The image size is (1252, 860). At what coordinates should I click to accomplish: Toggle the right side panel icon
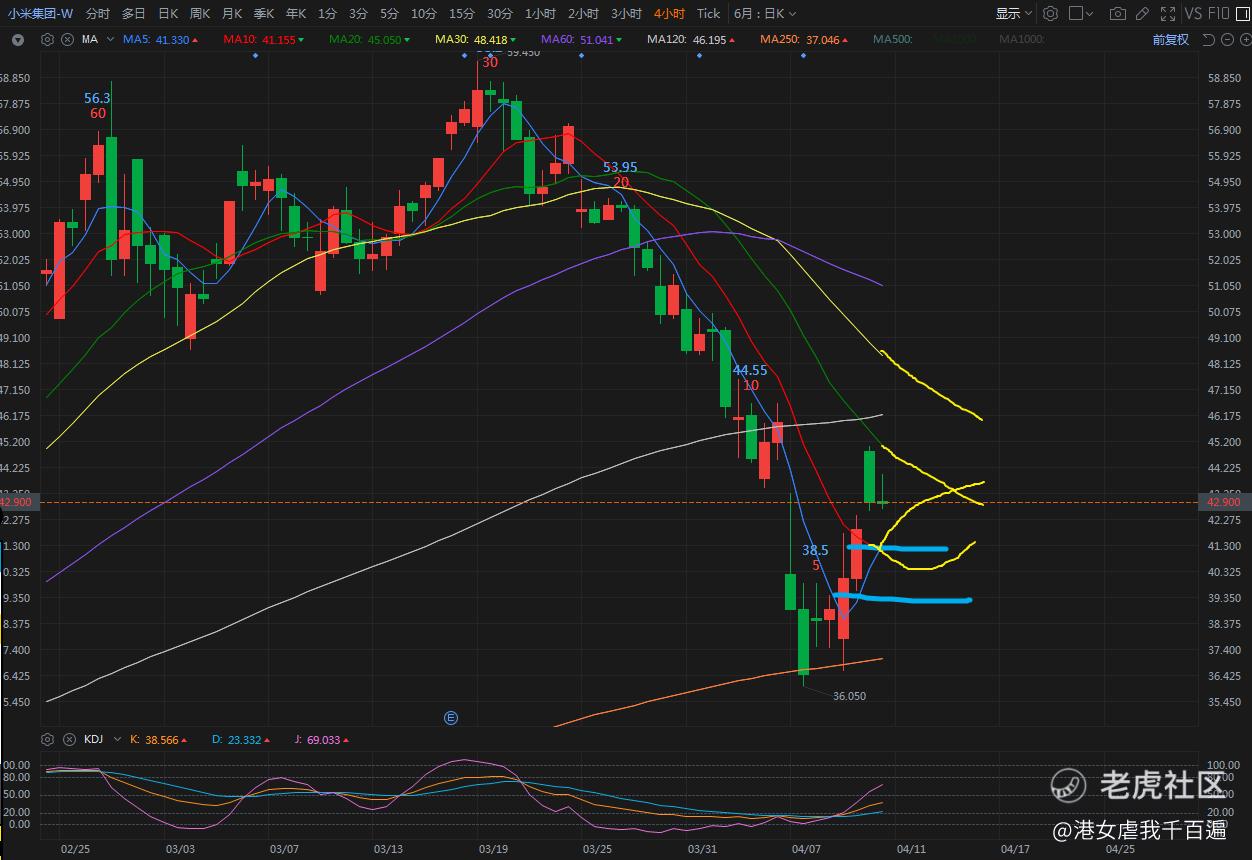tap(1243, 13)
